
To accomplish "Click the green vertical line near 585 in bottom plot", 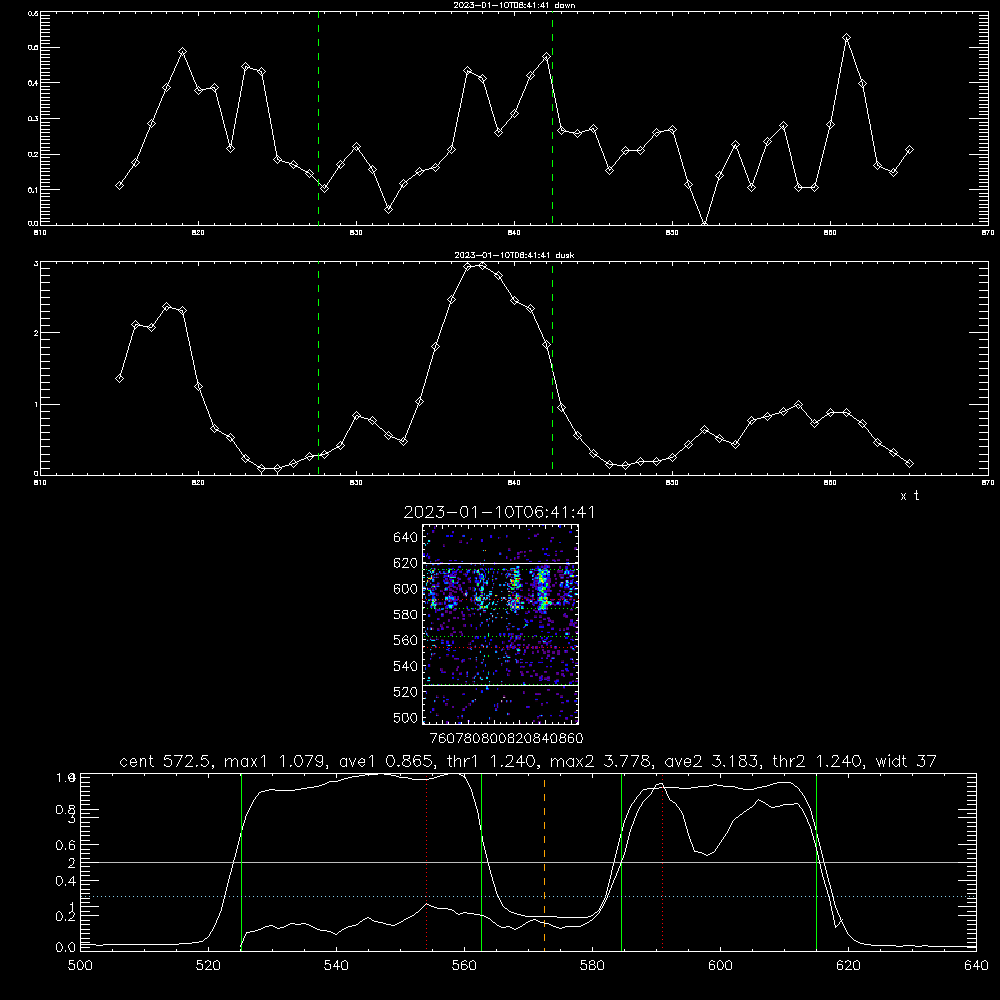I will click(621, 861).
